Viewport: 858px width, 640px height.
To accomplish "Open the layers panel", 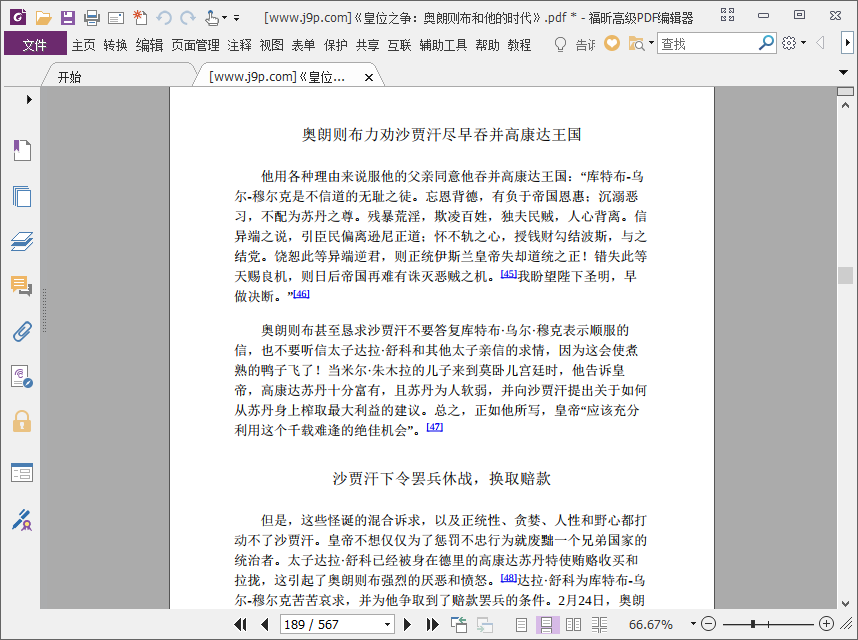I will pos(22,241).
